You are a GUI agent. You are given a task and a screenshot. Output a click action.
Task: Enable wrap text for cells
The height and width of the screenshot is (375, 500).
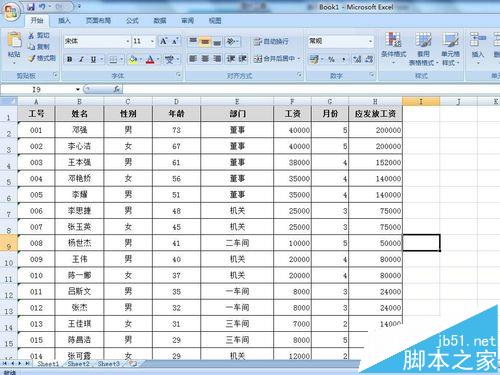click(x=271, y=41)
